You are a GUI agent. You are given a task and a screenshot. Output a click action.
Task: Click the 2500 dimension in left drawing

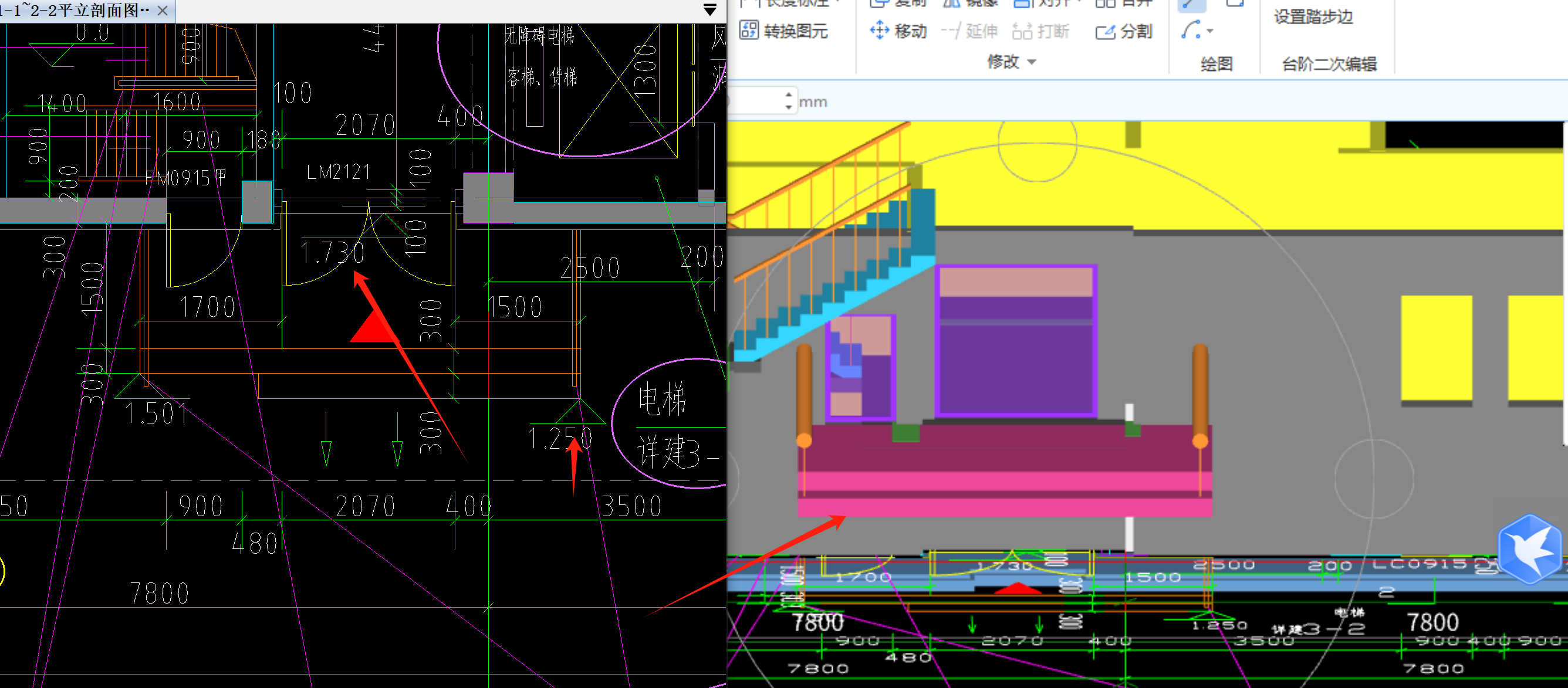tap(590, 267)
